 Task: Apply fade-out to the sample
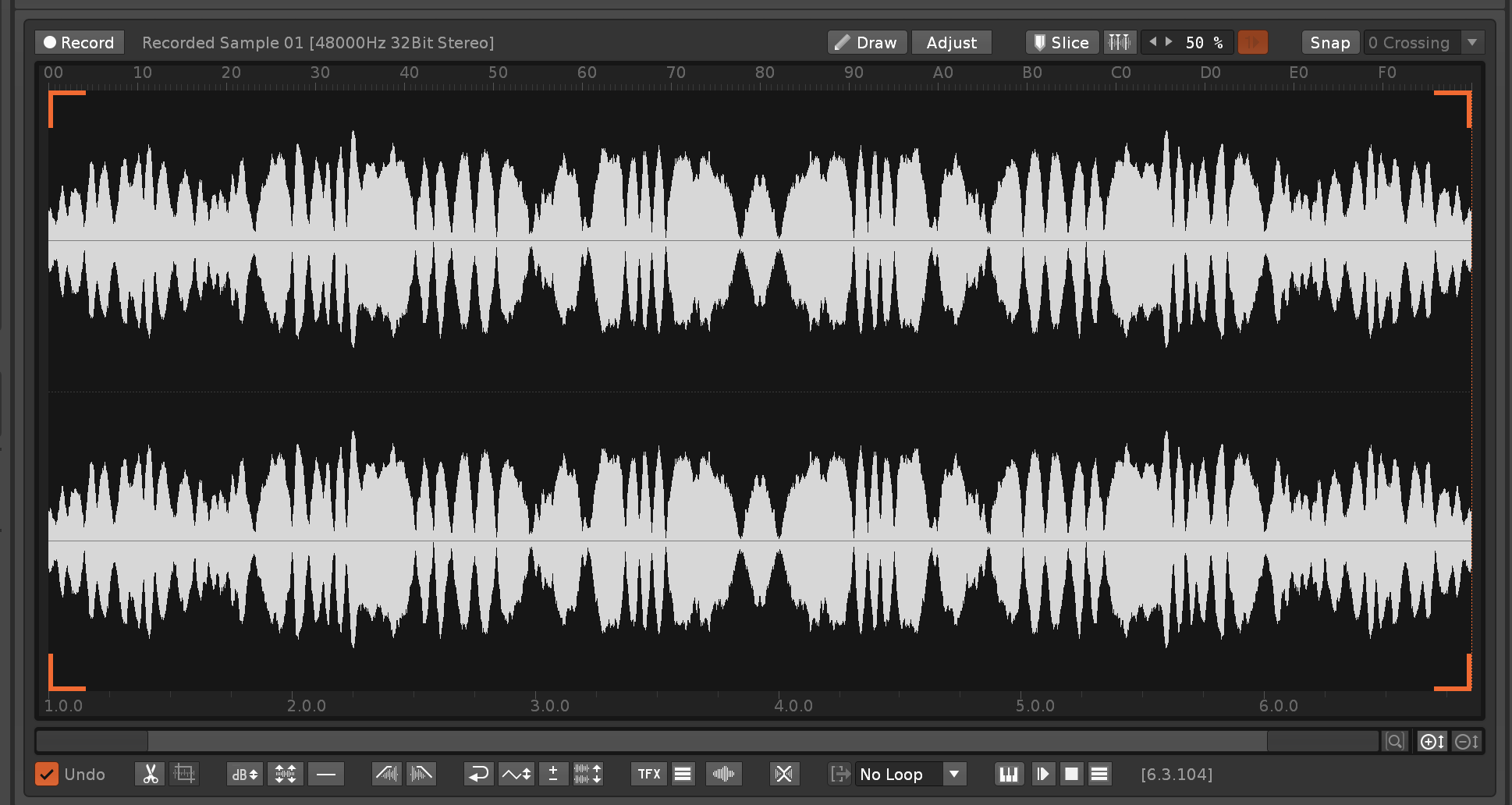pyautogui.click(x=421, y=774)
